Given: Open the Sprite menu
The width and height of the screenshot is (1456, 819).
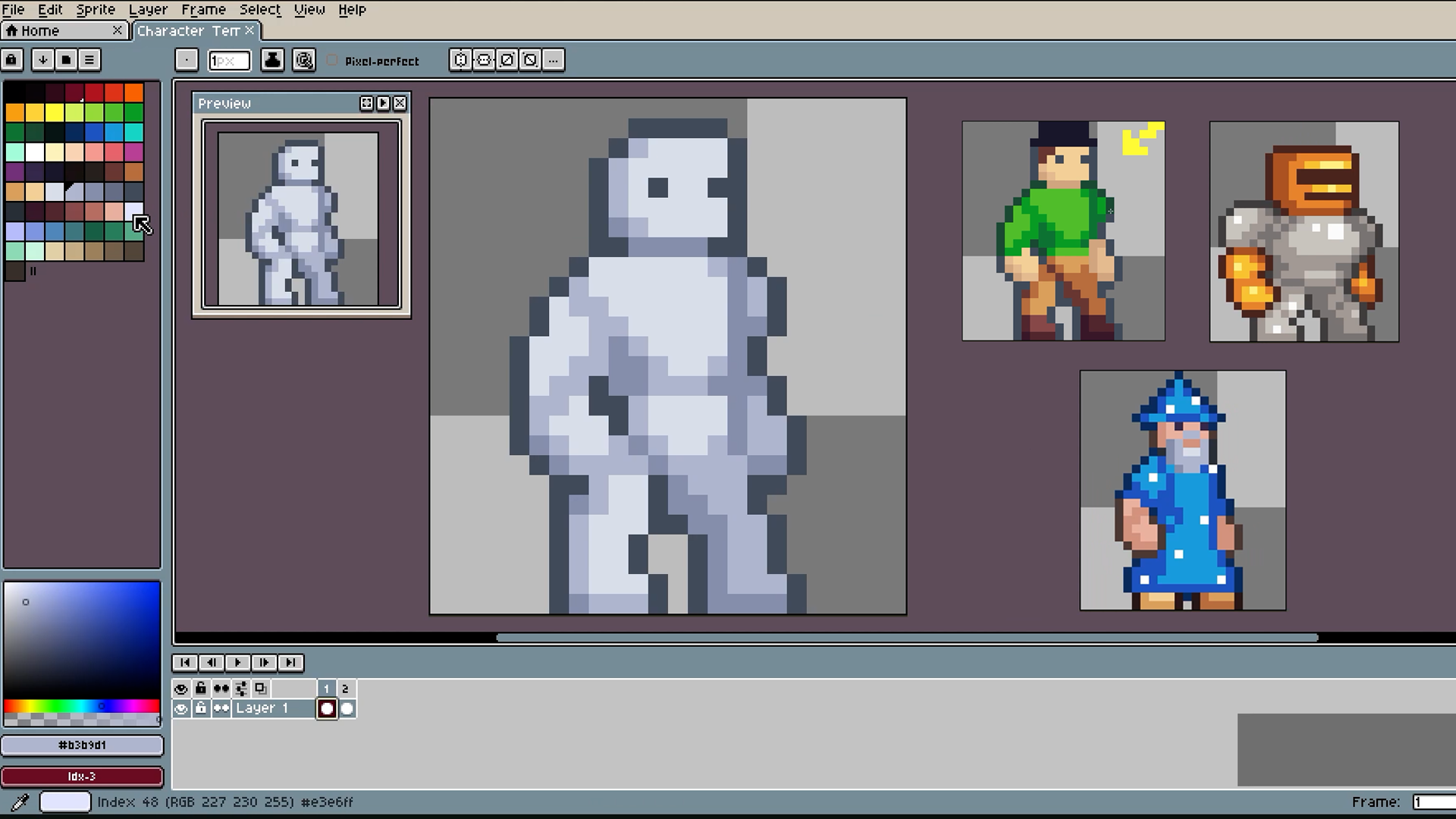Looking at the screenshot, I should tap(96, 10).
